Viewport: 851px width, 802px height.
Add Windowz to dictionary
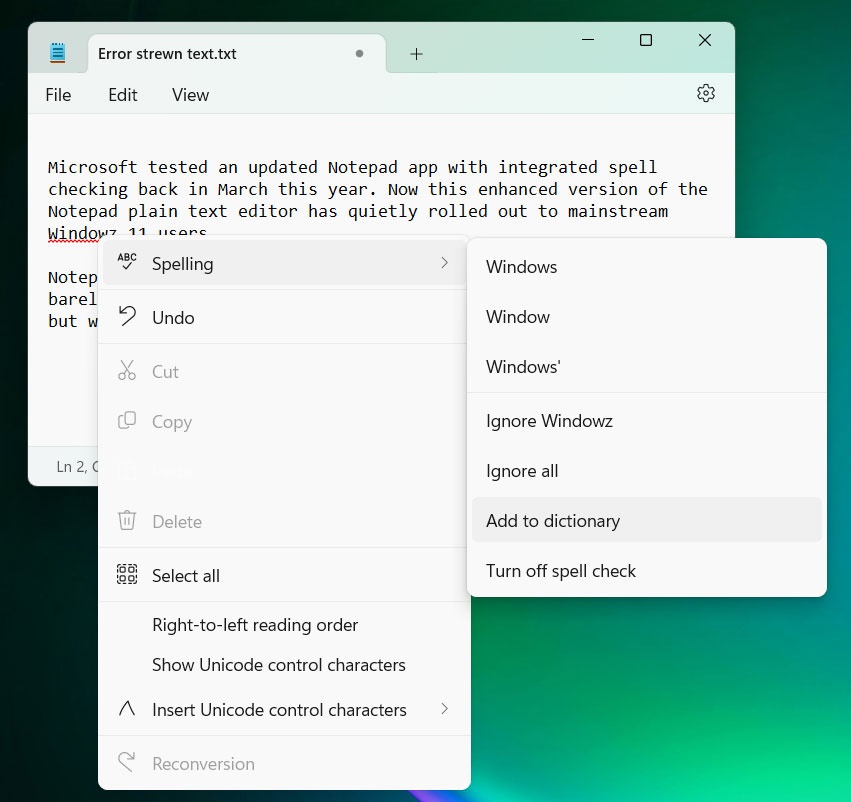553,520
